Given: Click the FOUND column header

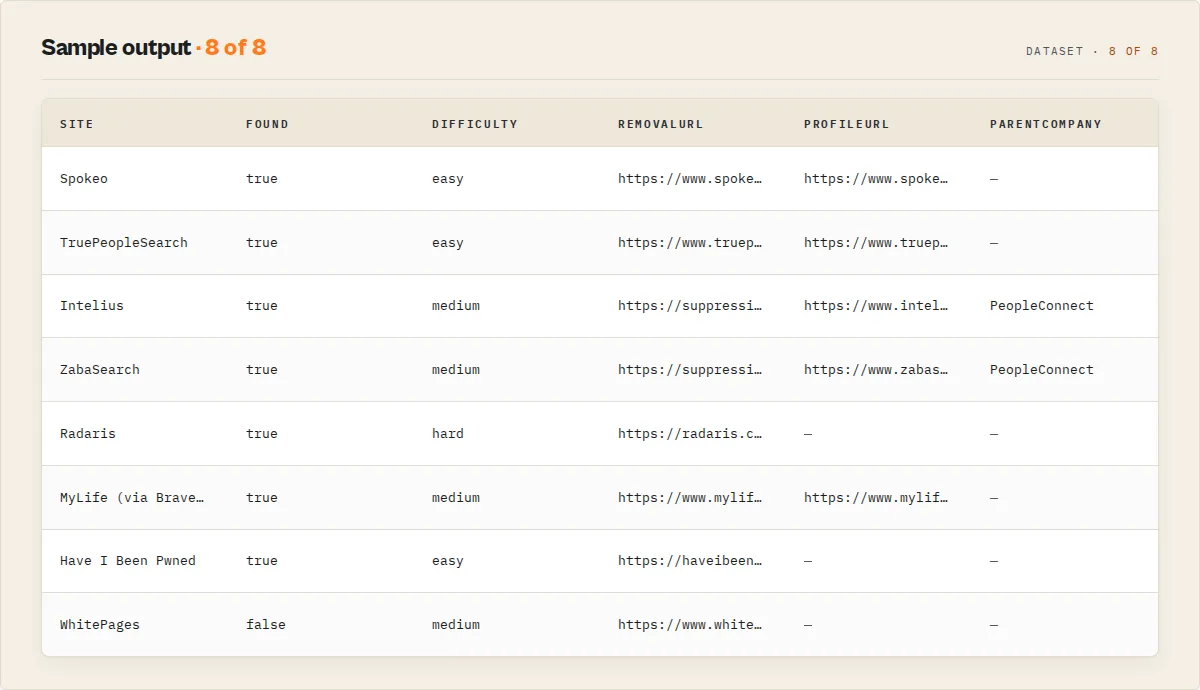Looking at the screenshot, I should [x=267, y=124].
